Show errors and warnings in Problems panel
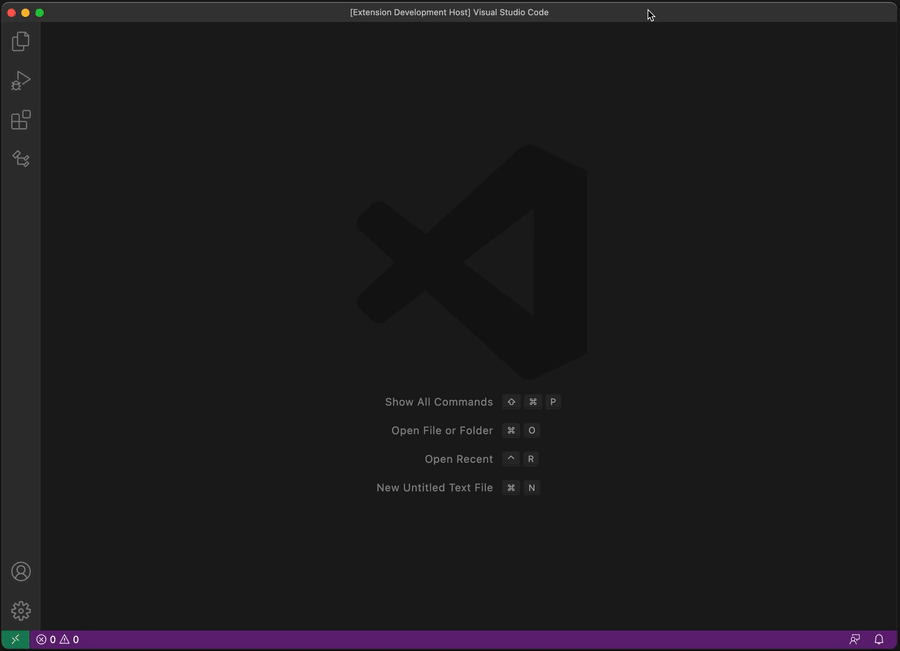 (x=57, y=639)
